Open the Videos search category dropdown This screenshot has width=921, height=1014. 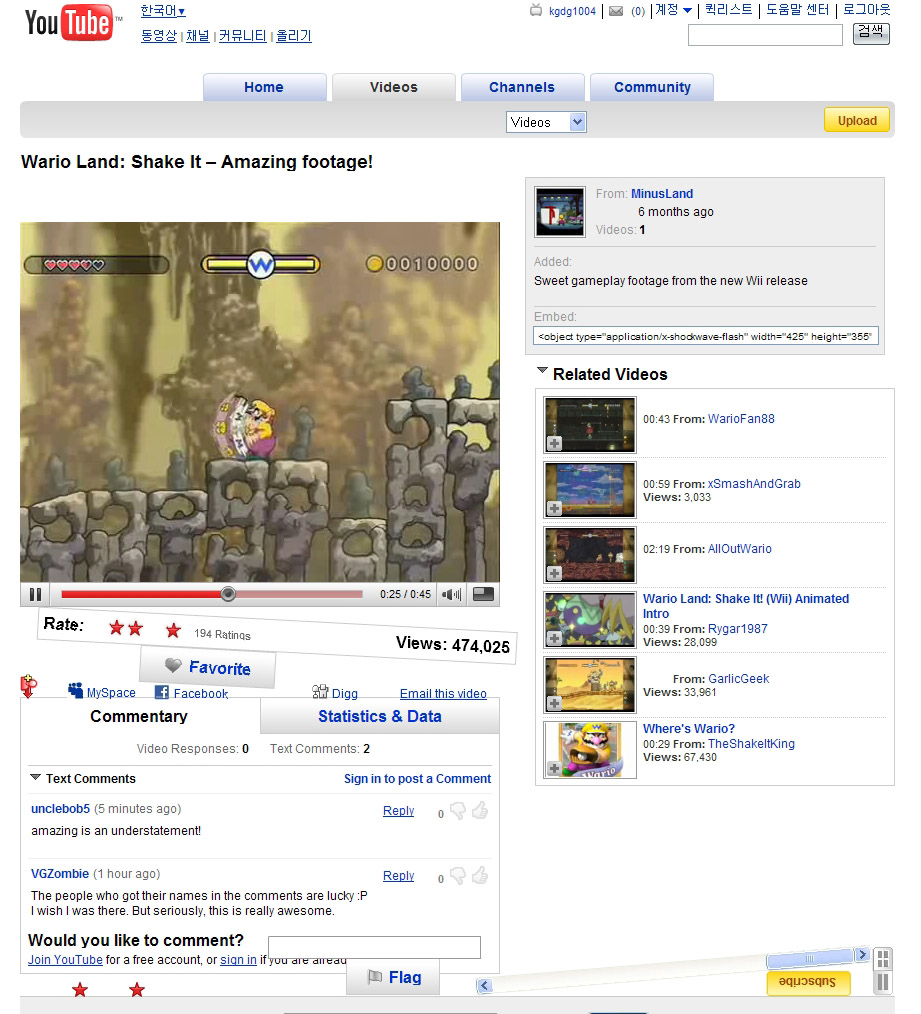(546, 122)
